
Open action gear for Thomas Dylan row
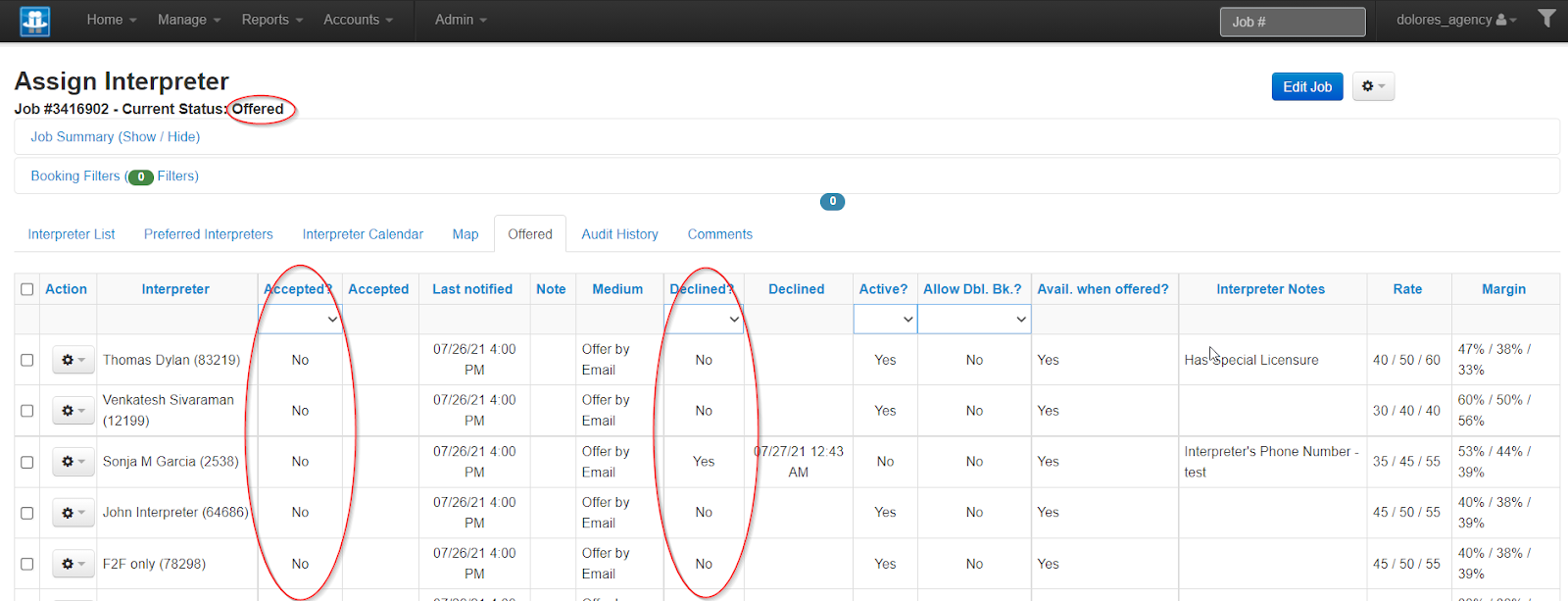[73, 360]
